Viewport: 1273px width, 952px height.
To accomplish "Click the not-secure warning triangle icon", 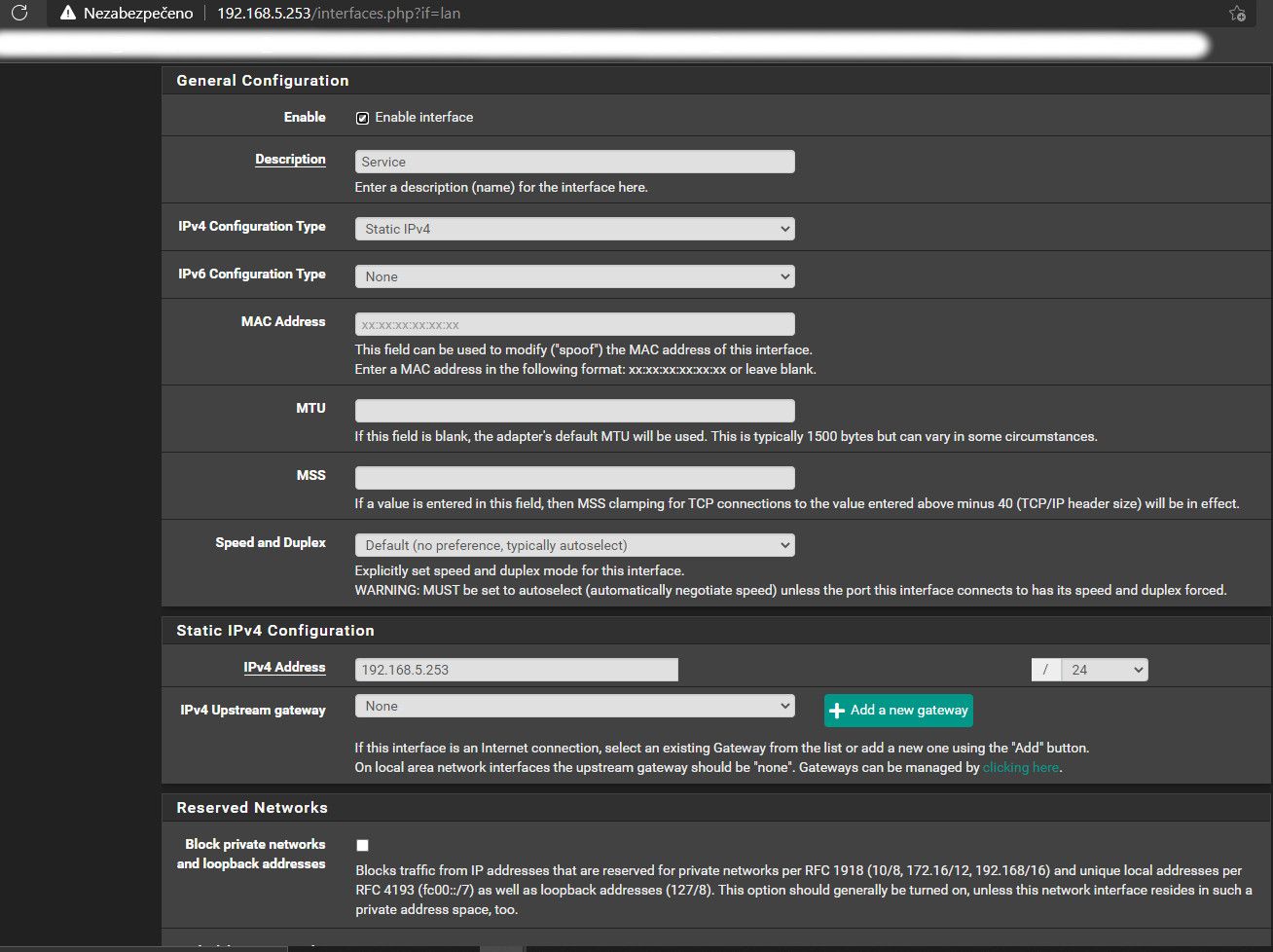I will coord(67,14).
